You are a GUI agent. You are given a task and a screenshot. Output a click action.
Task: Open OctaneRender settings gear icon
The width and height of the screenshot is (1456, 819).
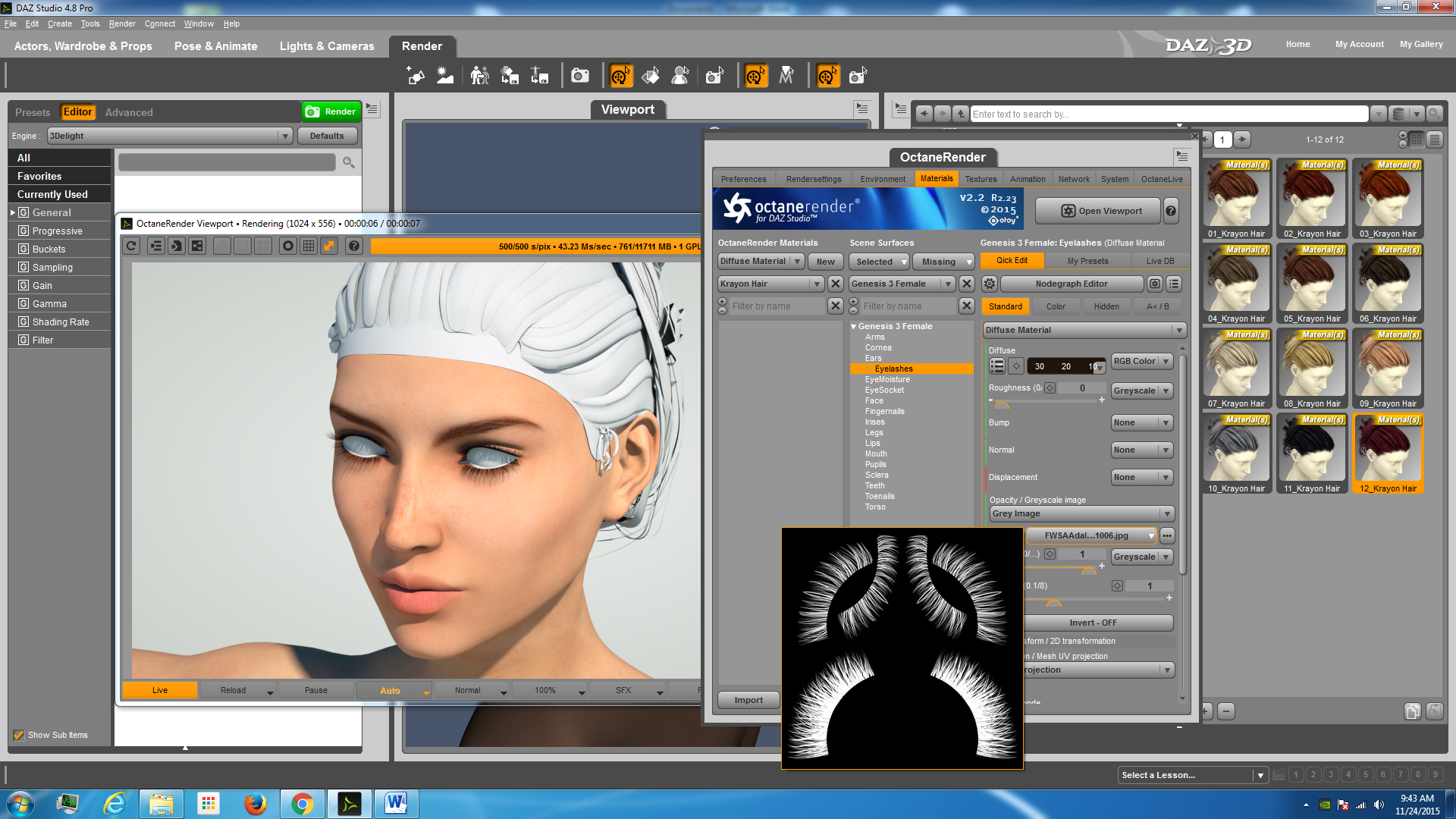[x=990, y=284]
